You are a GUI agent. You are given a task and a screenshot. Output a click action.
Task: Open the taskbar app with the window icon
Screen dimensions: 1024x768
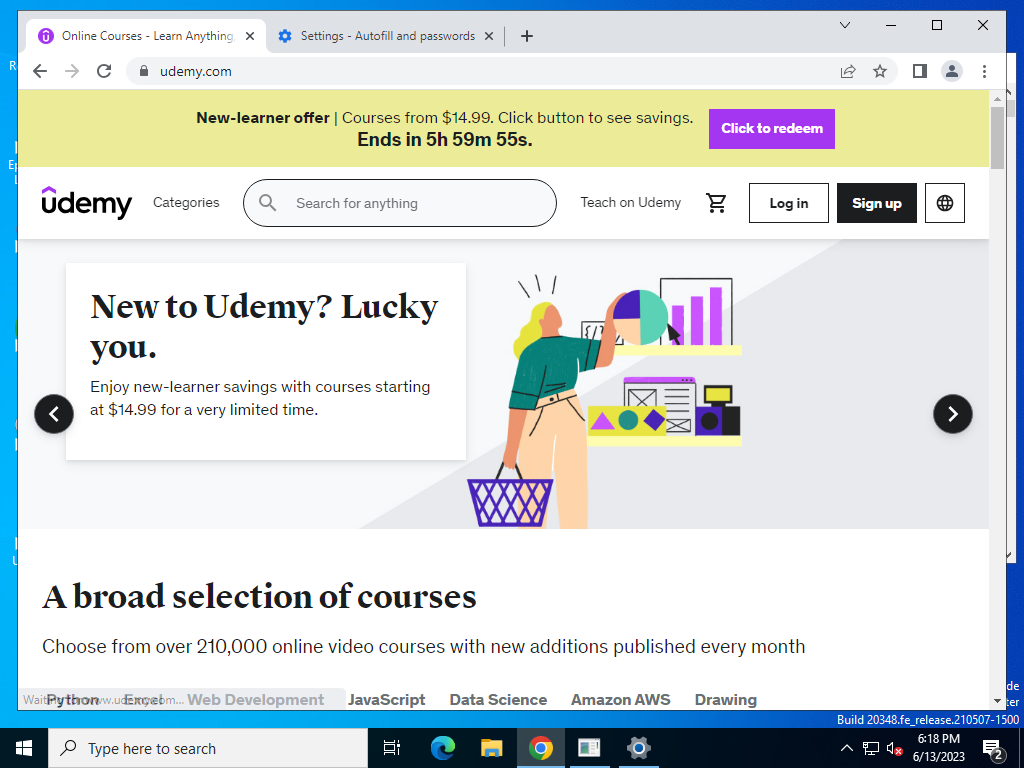pos(589,748)
